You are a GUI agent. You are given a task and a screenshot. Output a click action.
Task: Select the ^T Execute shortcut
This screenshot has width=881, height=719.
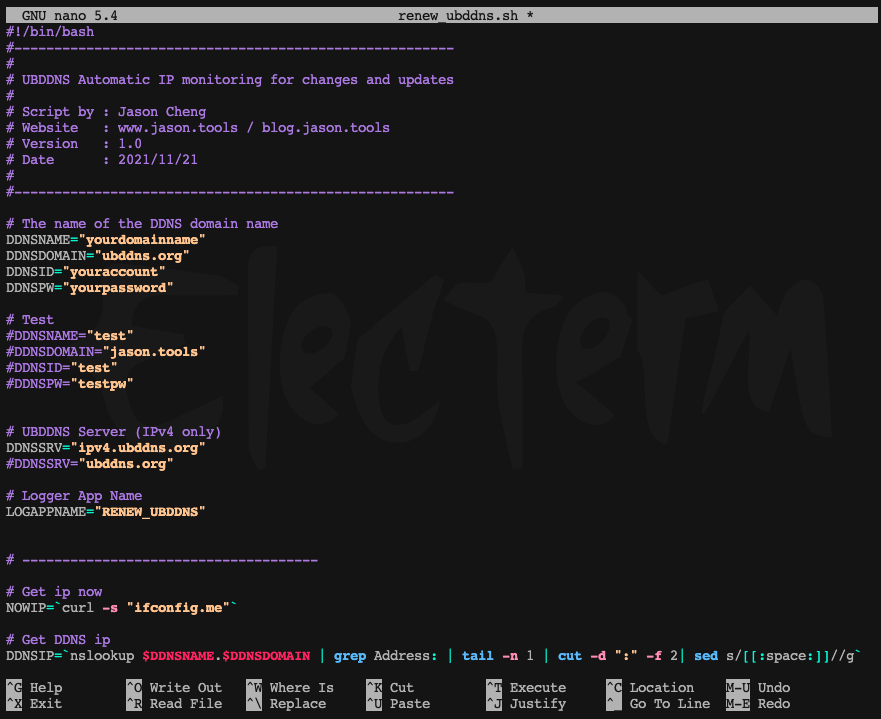(526, 688)
